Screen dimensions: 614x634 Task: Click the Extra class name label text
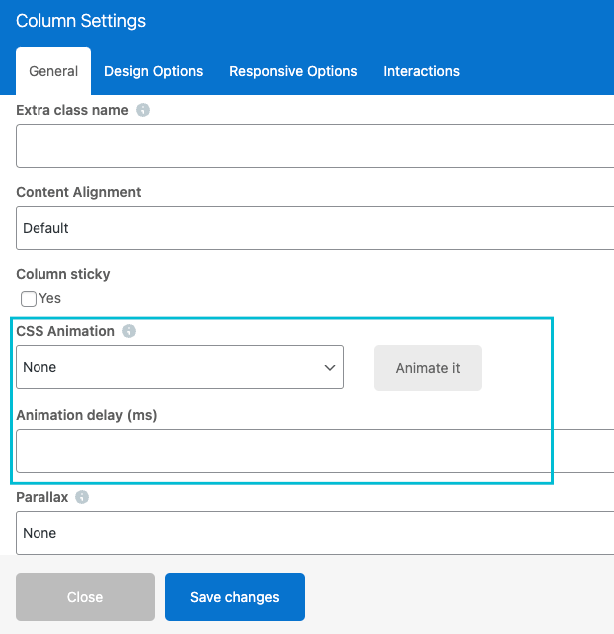(x=72, y=110)
